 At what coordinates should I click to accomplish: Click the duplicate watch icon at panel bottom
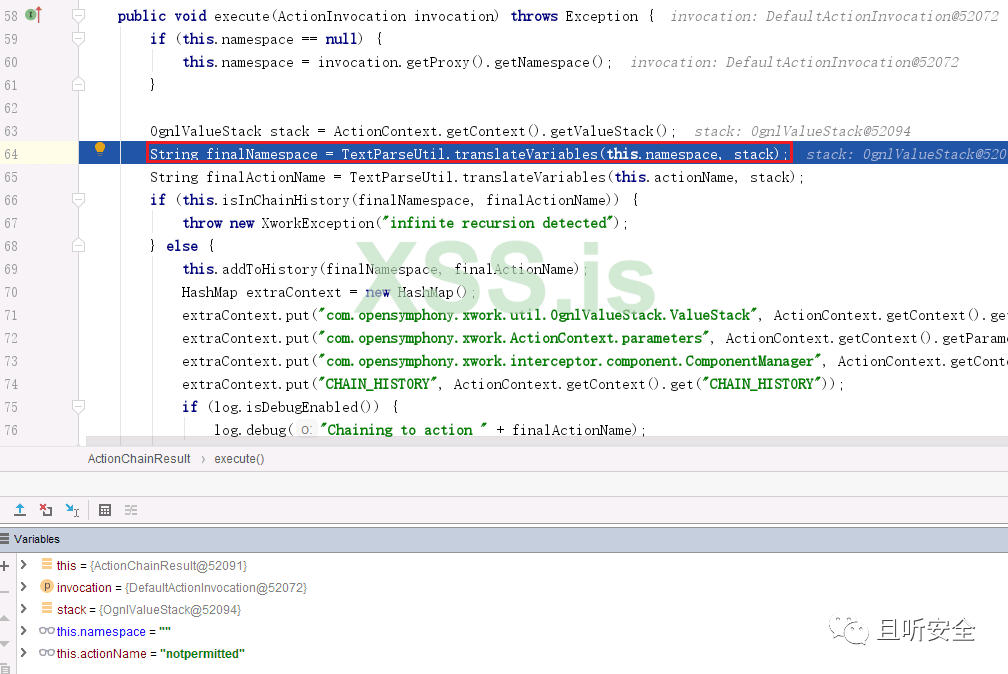click(4, 669)
